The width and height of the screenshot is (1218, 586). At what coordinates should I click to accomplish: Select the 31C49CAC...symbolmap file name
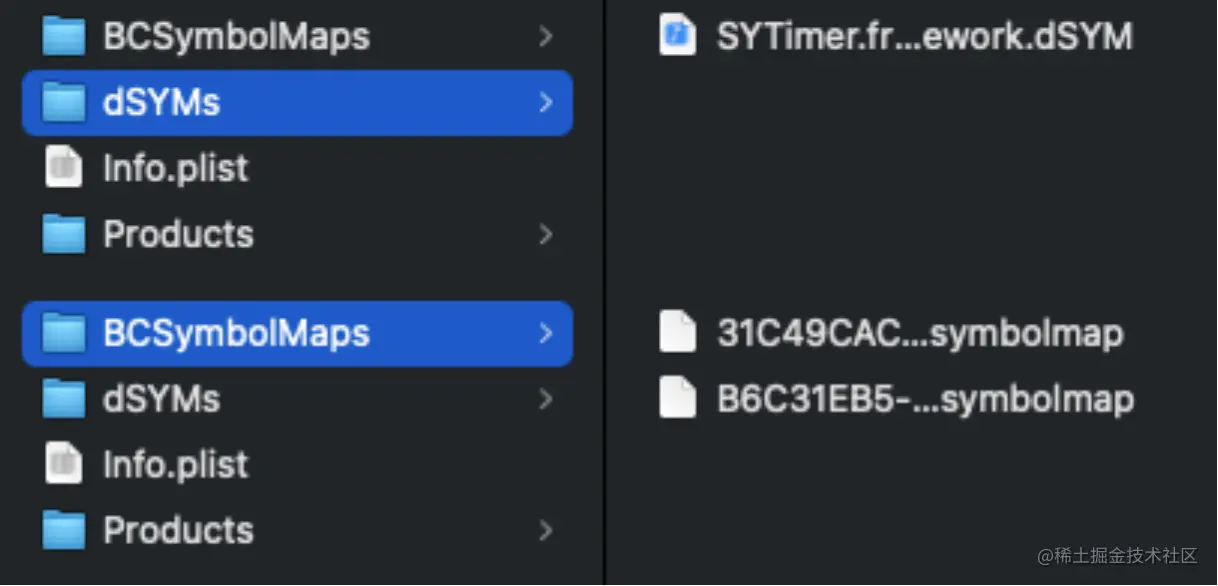pos(920,333)
